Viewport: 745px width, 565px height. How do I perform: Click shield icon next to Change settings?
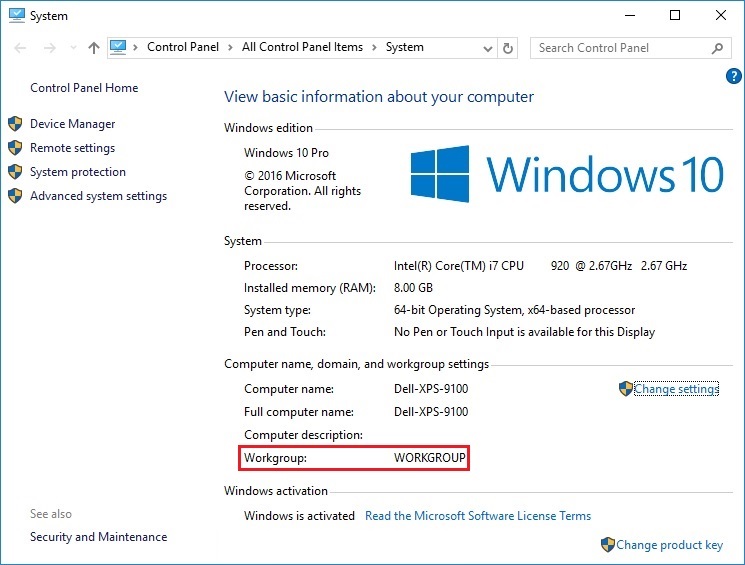[626, 389]
